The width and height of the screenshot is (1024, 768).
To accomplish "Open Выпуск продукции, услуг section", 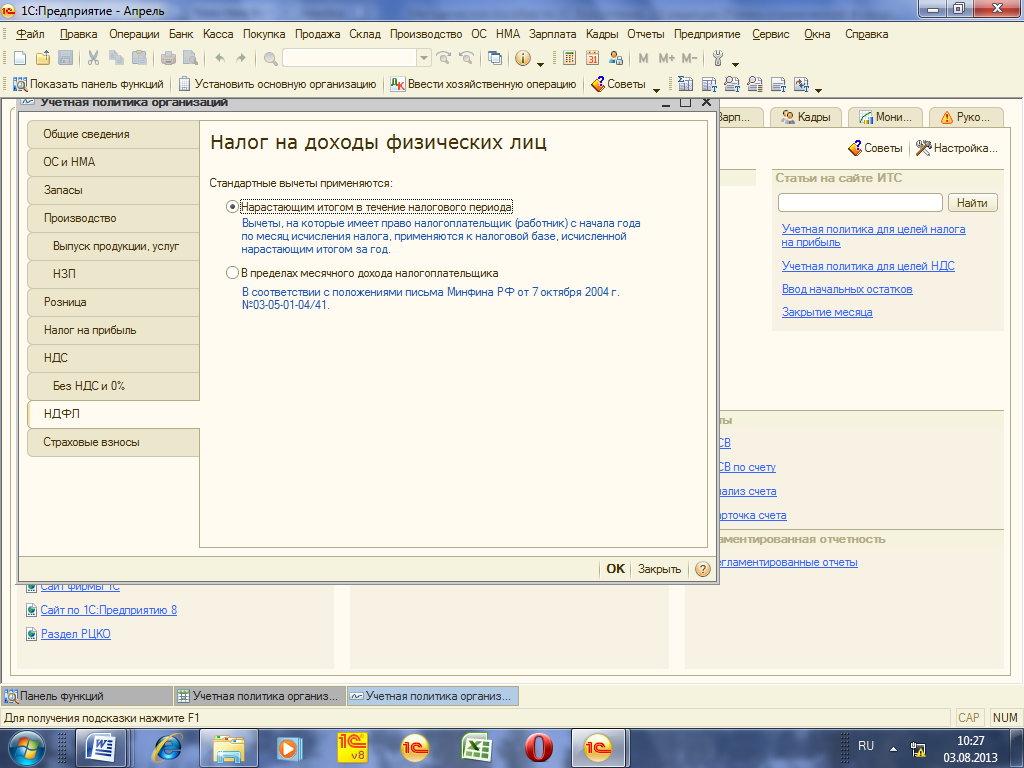I will [x=114, y=246].
